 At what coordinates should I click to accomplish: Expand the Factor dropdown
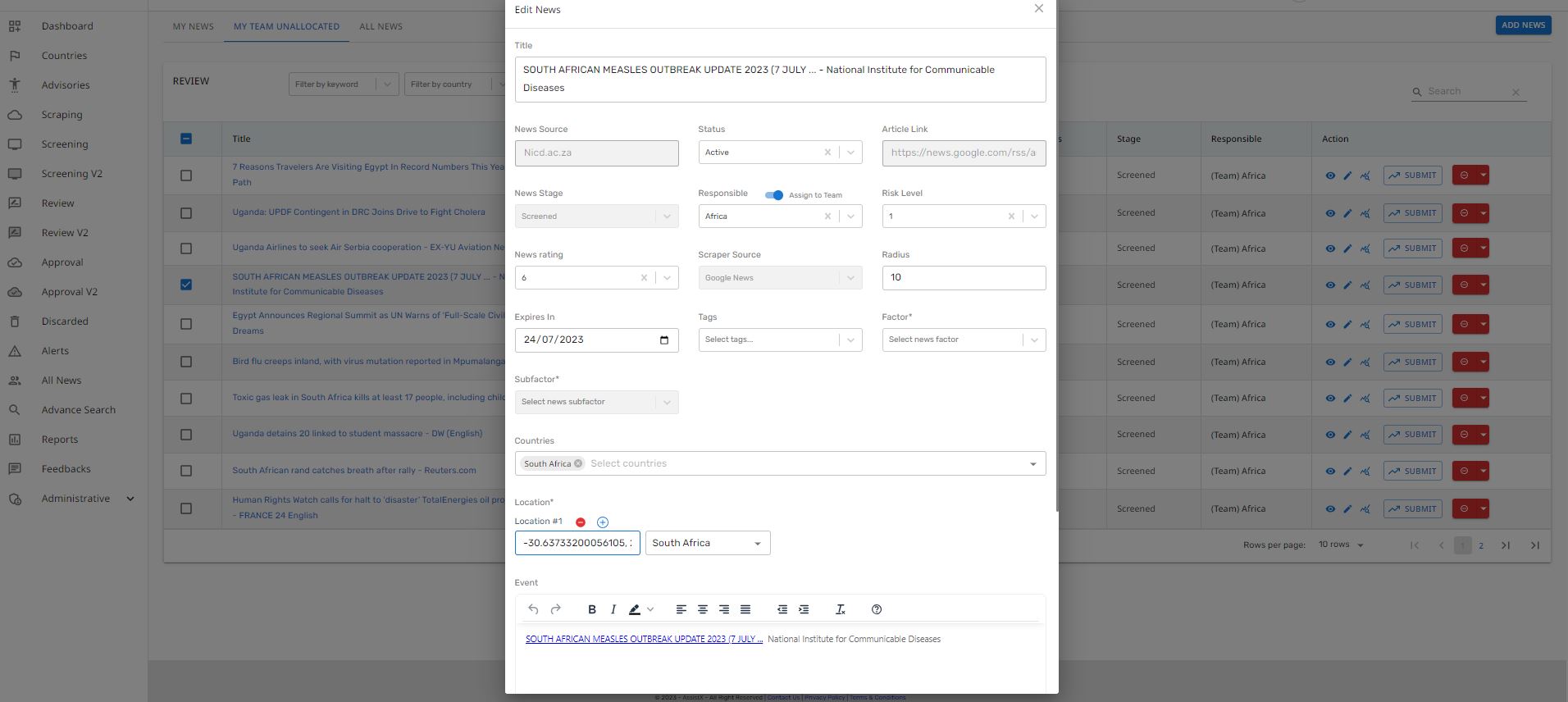click(1034, 340)
